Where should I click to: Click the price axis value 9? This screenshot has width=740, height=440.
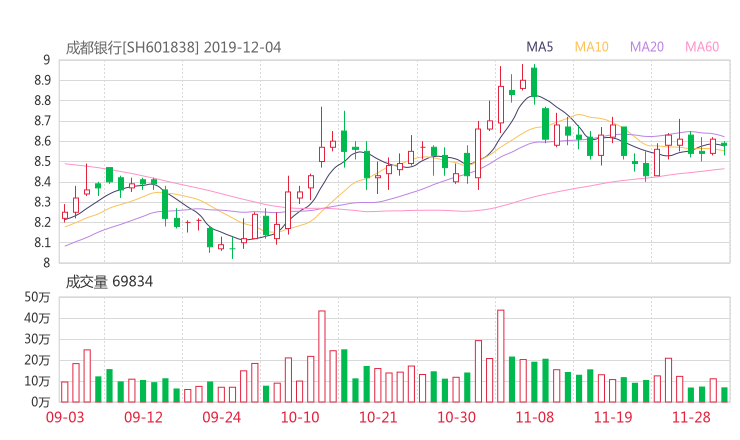[x=46, y=60]
